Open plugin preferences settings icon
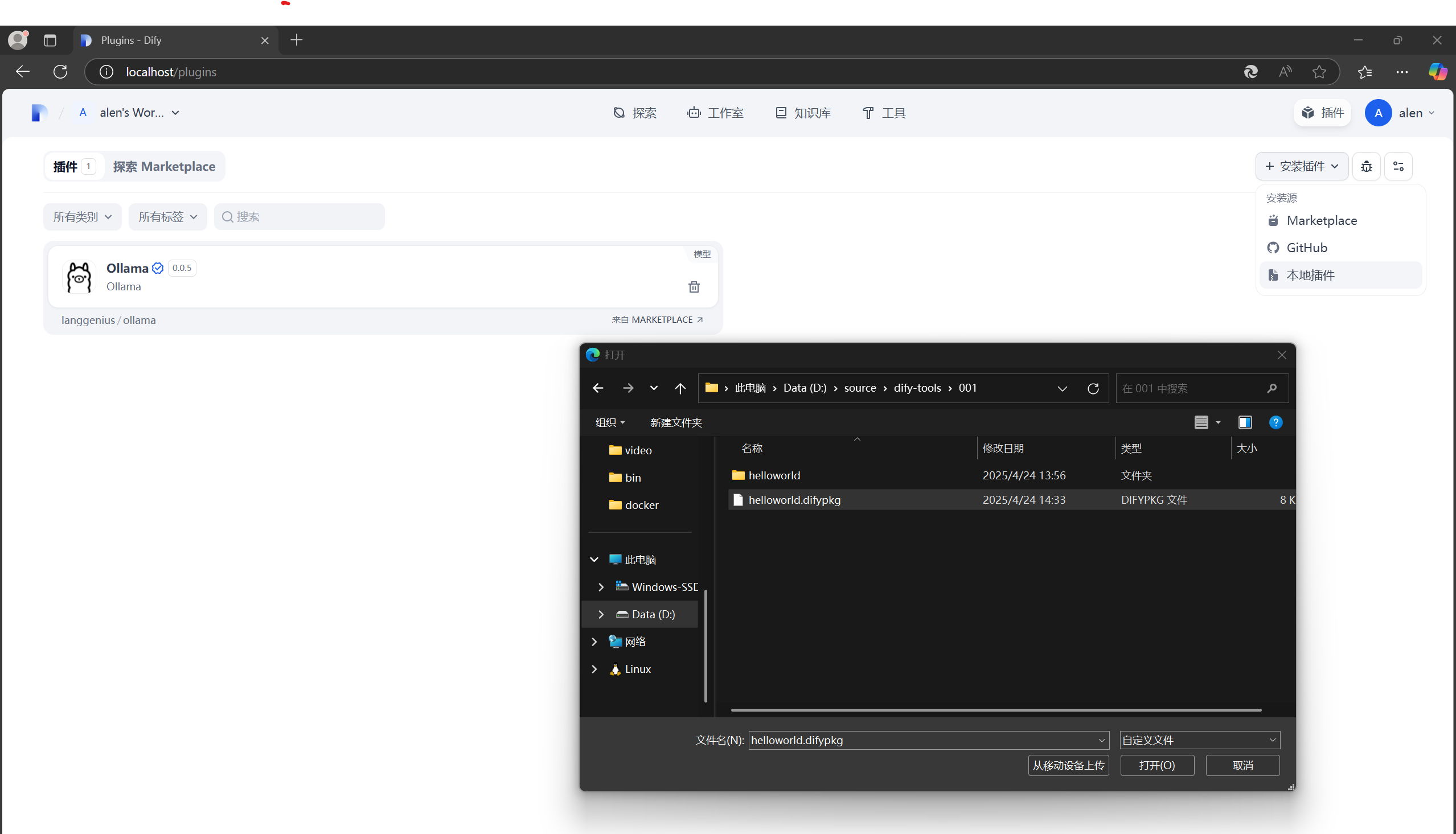1456x834 pixels. coord(1398,167)
